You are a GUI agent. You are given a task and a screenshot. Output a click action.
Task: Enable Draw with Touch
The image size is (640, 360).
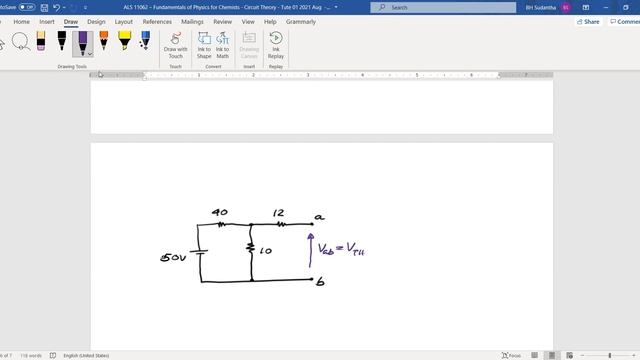176,46
